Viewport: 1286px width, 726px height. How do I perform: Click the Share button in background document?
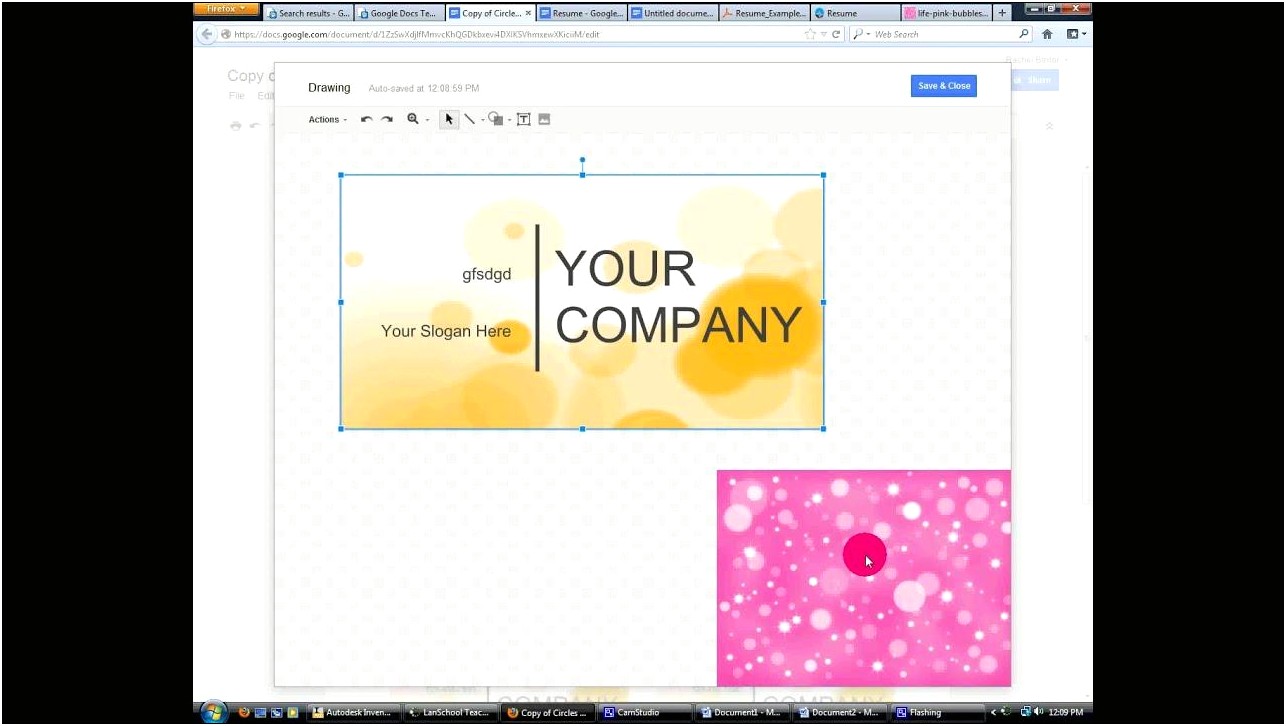click(x=1036, y=81)
